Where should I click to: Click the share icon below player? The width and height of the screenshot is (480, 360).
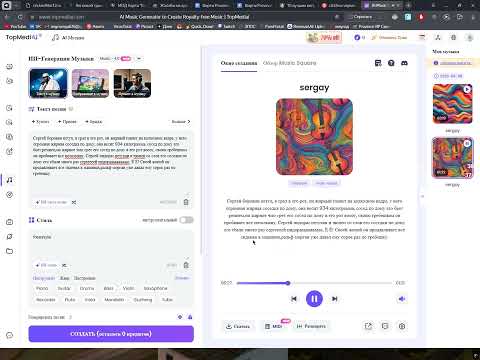(368, 326)
